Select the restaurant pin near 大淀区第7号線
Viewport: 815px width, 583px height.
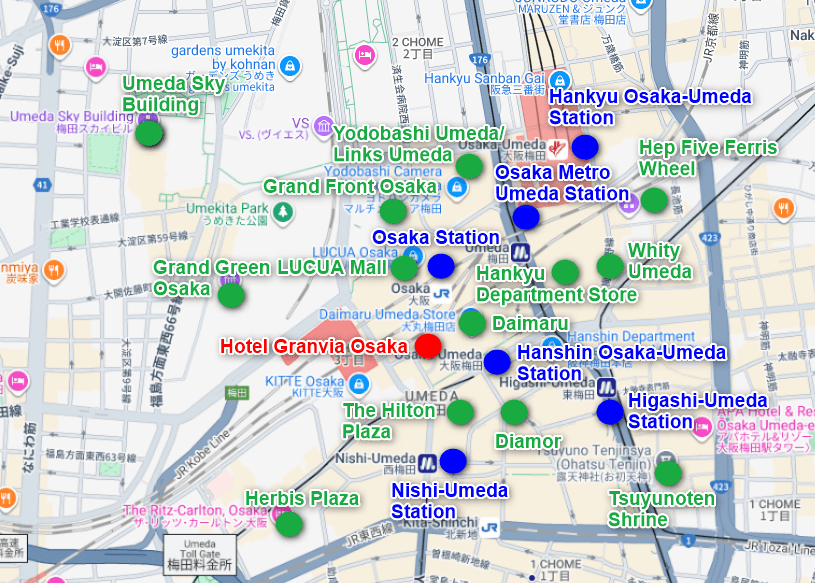click(60, 46)
